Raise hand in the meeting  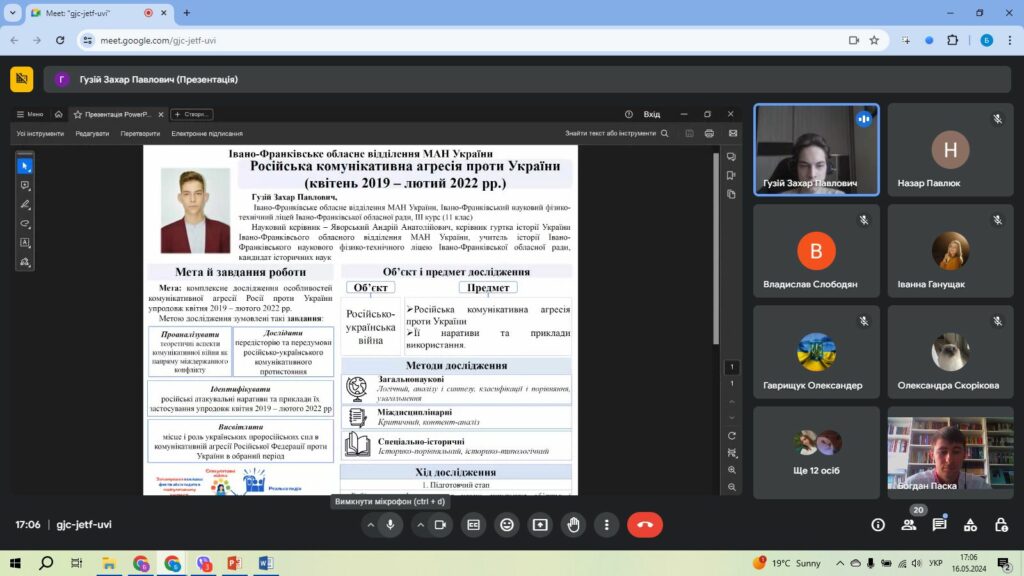(573, 524)
